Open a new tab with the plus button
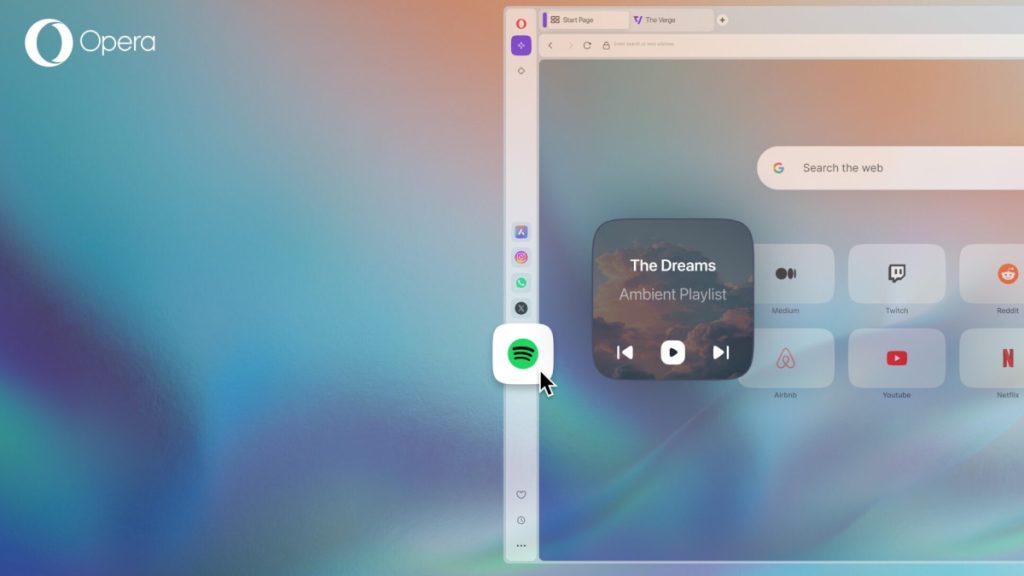This screenshot has width=1024, height=576. coord(723,19)
